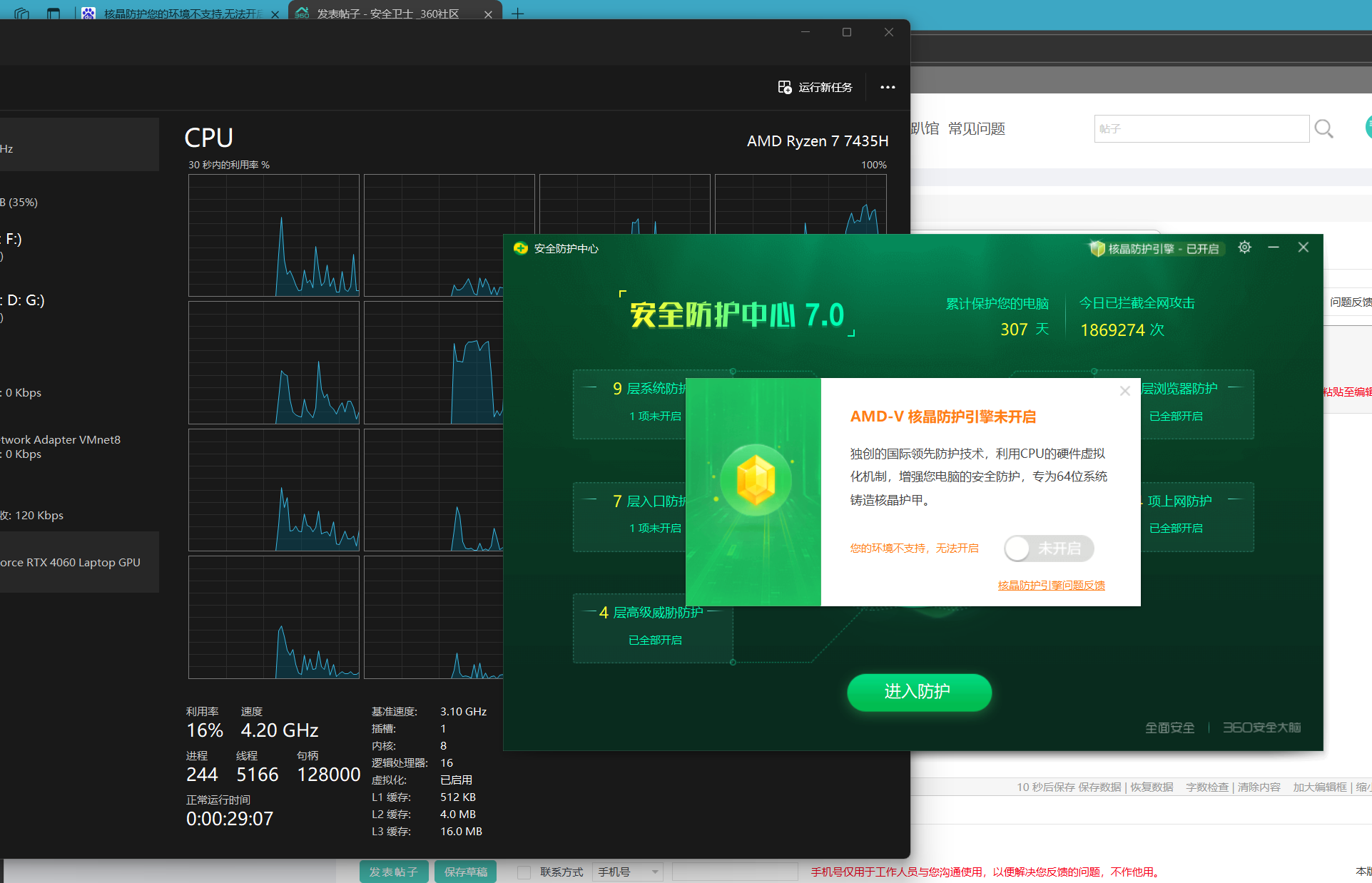
Task: Click the 进入防护 button
Action: (918, 691)
